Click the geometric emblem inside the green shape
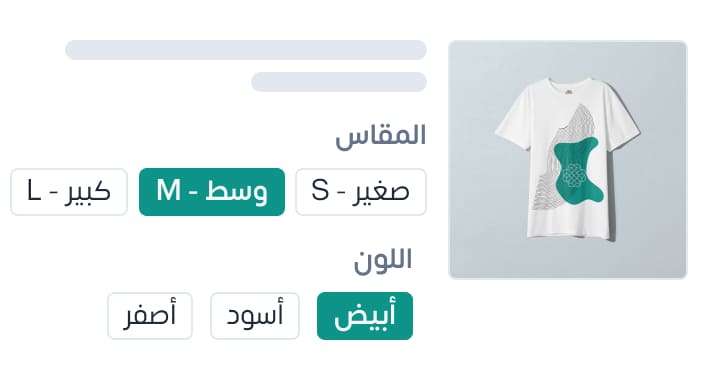This screenshot has width=728, height=380. click(572, 176)
